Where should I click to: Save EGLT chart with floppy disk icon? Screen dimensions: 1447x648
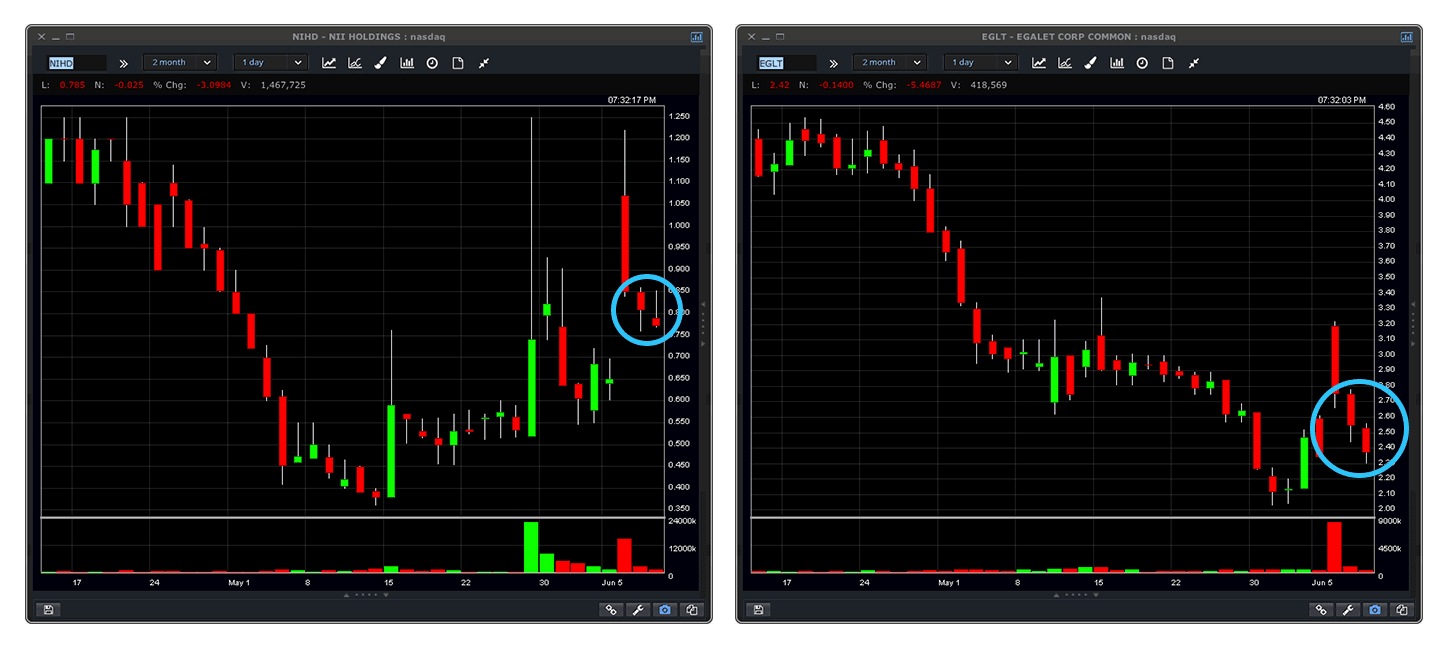[x=758, y=609]
